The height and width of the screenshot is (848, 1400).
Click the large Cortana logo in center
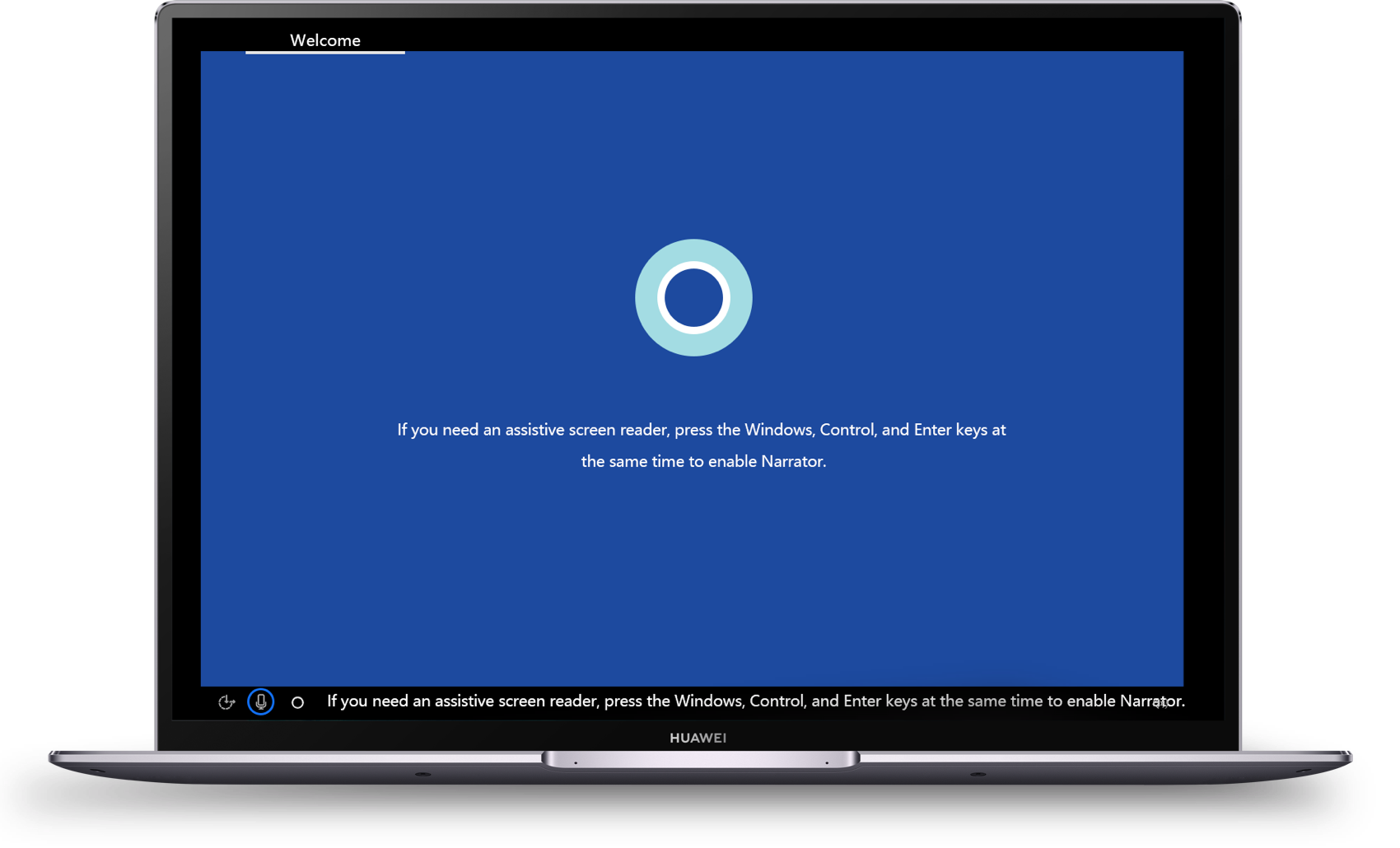[x=693, y=298]
